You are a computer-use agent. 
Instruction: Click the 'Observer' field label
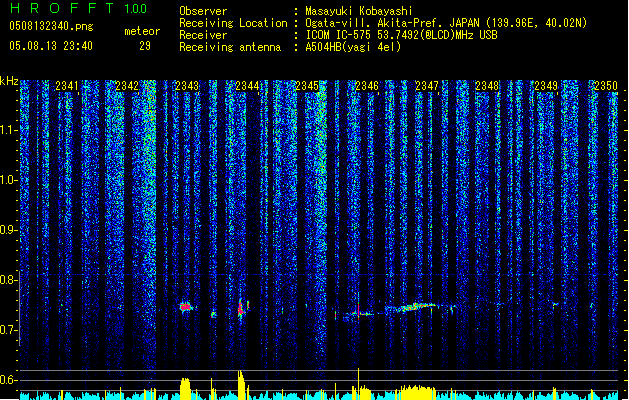pos(203,11)
